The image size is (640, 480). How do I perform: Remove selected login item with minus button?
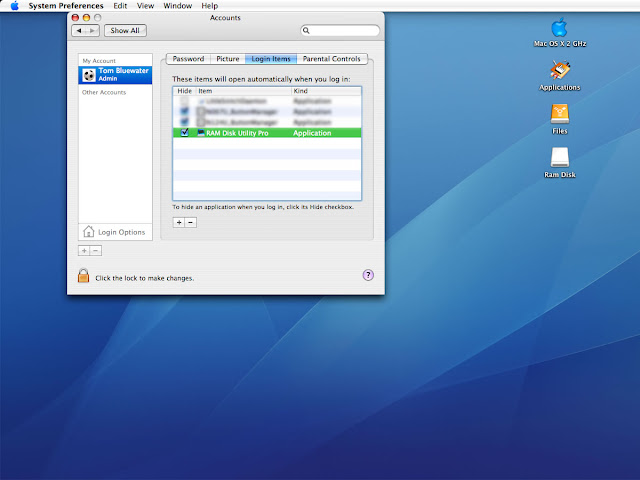coord(191,222)
